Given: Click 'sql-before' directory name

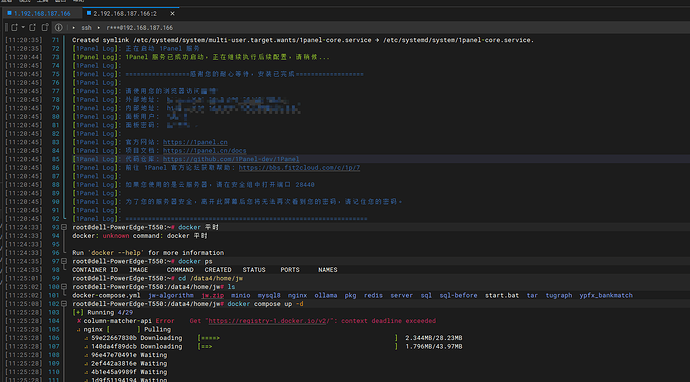Looking at the screenshot, I should 458,295.
